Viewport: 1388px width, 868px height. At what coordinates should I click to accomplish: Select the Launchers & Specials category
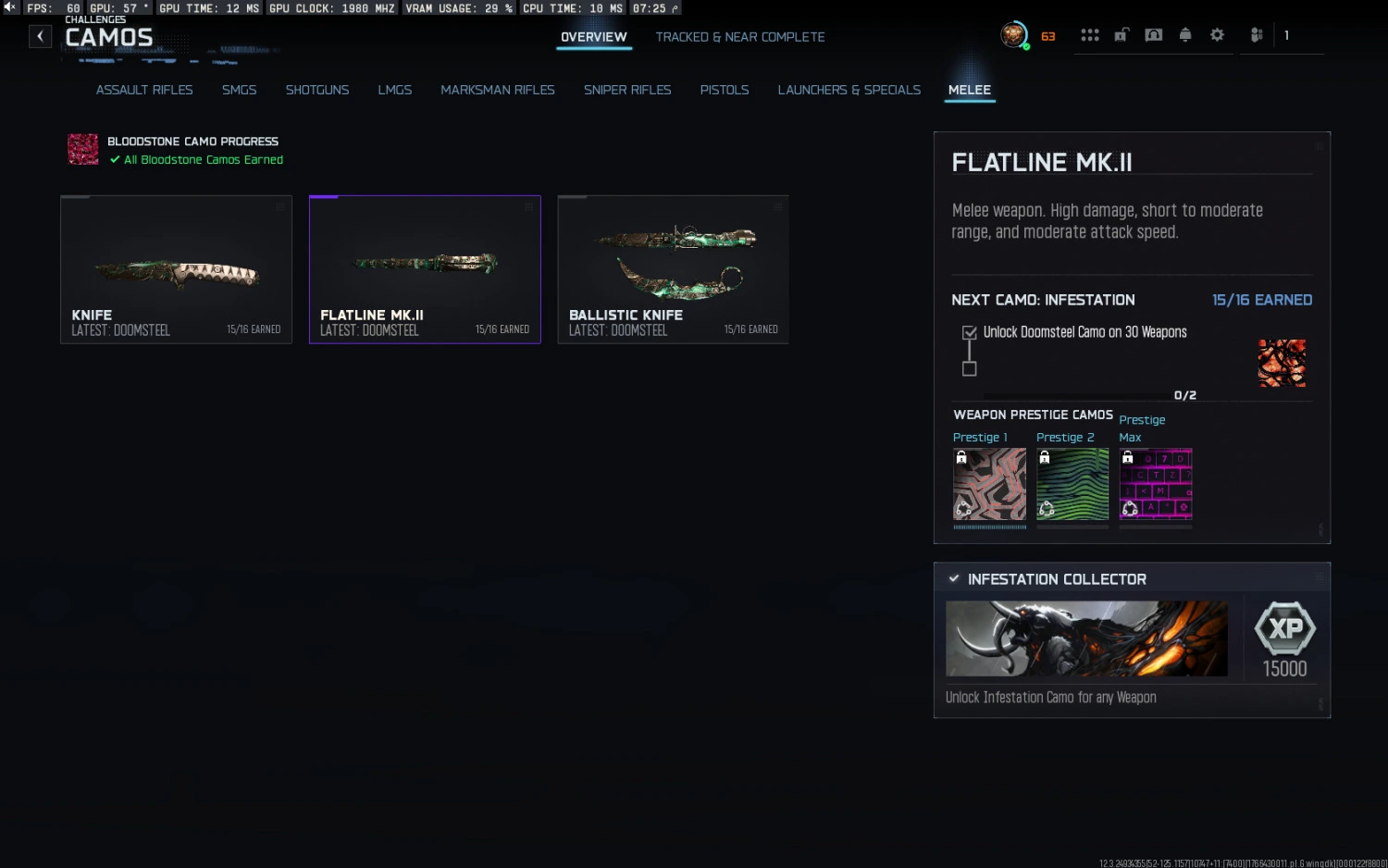coord(849,90)
